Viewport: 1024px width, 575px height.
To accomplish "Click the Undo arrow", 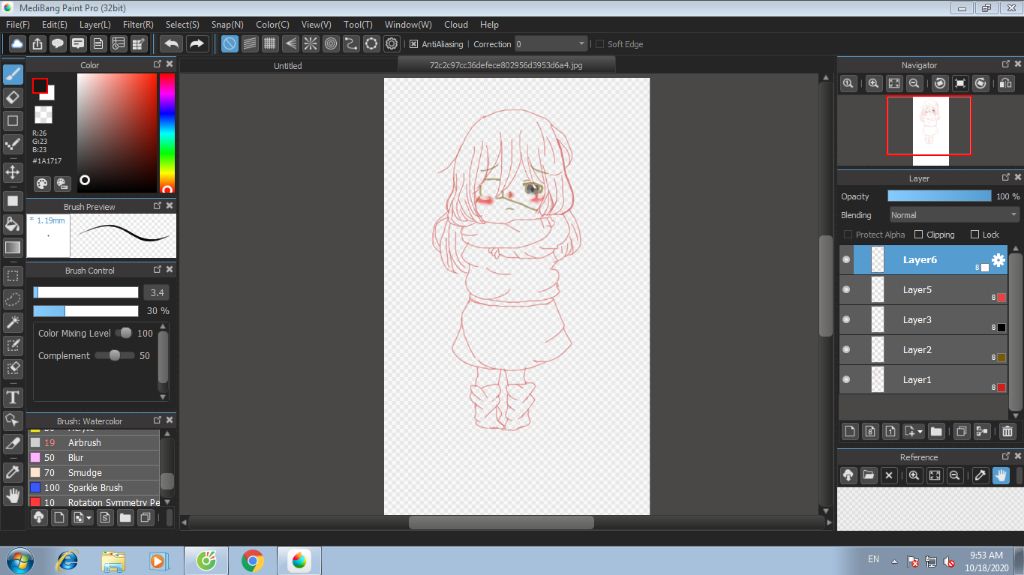I will point(171,44).
